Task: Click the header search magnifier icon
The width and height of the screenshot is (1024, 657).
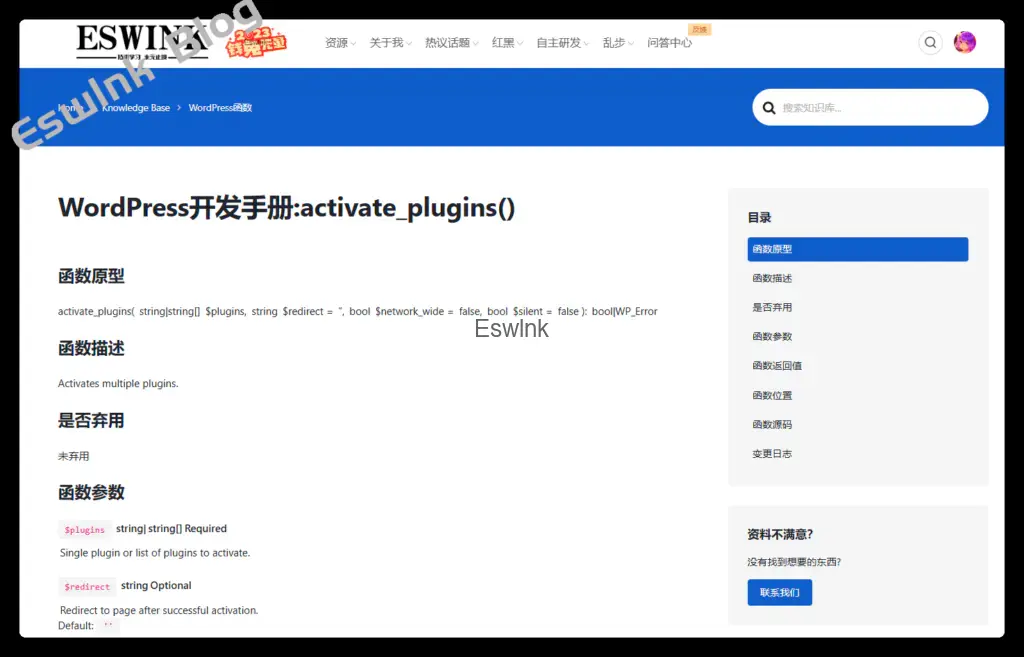Action: coord(930,43)
